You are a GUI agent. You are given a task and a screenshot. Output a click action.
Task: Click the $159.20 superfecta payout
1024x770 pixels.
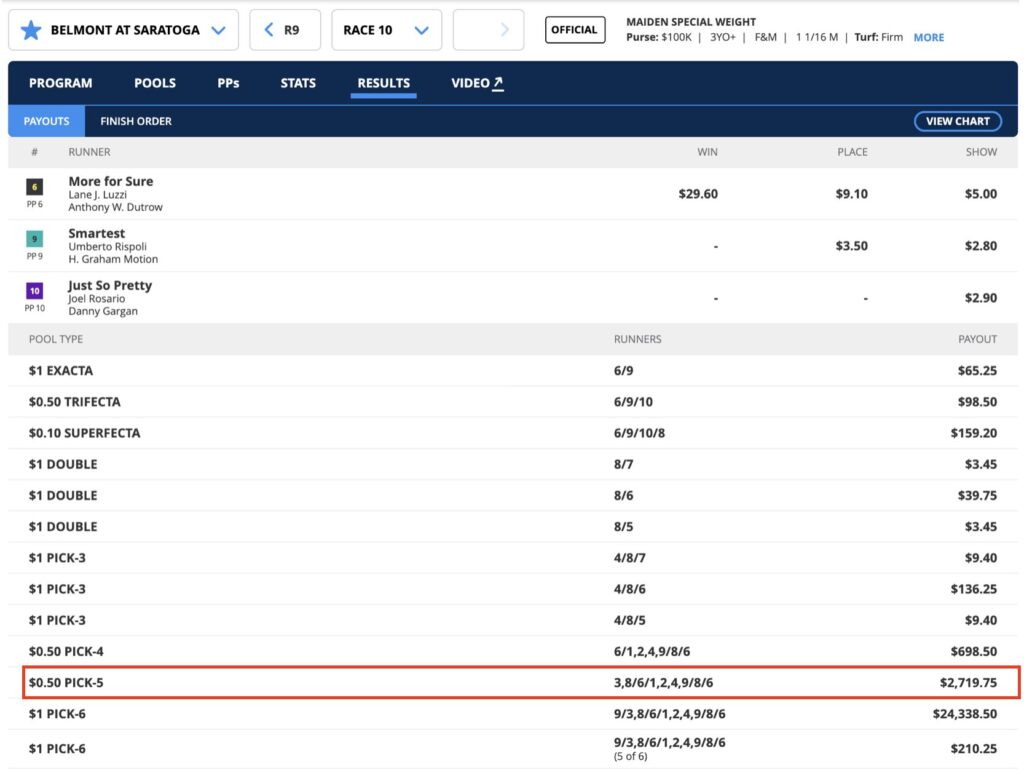click(x=974, y=433)
